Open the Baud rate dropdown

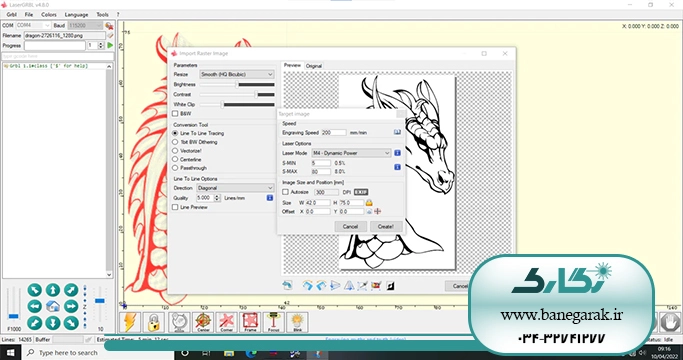tap(85, 26)
